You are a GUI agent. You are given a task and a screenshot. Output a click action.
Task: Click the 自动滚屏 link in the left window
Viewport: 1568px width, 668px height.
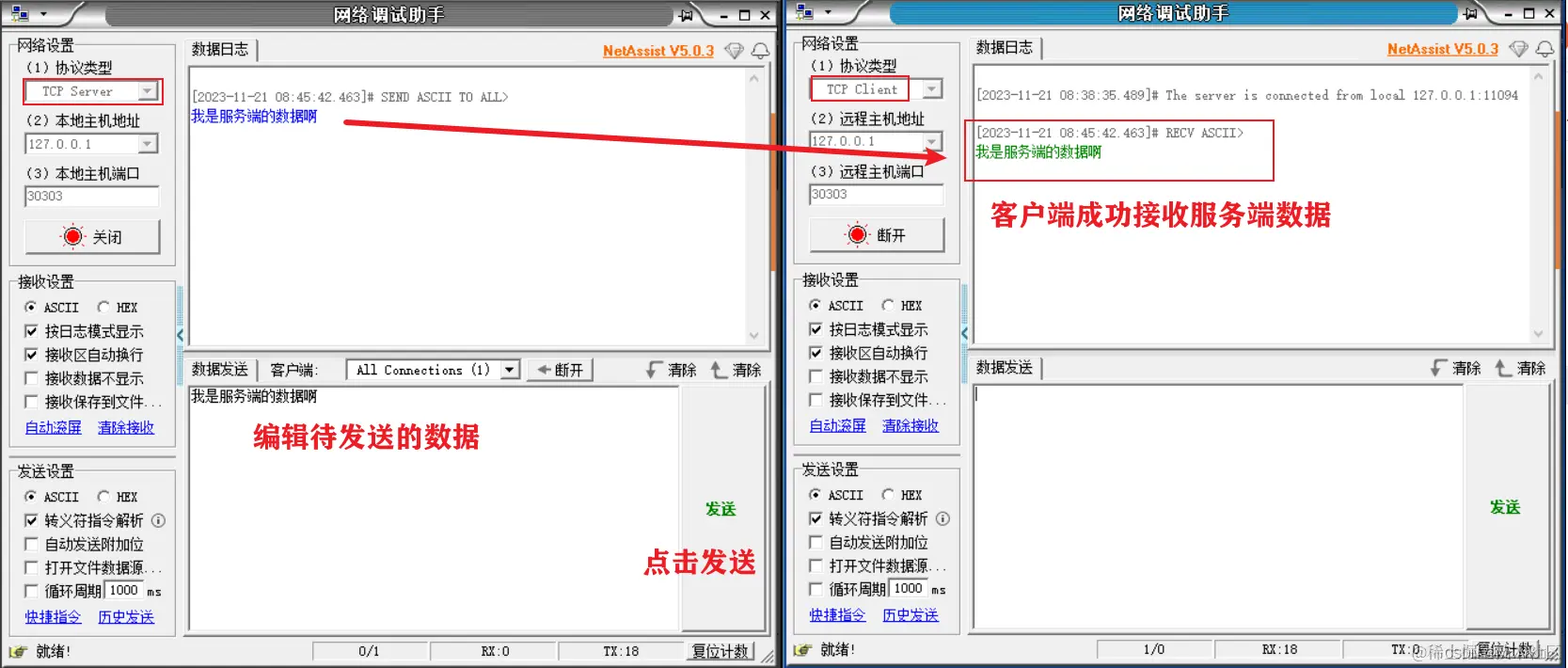pyautogui.click(x=54, y=427)
